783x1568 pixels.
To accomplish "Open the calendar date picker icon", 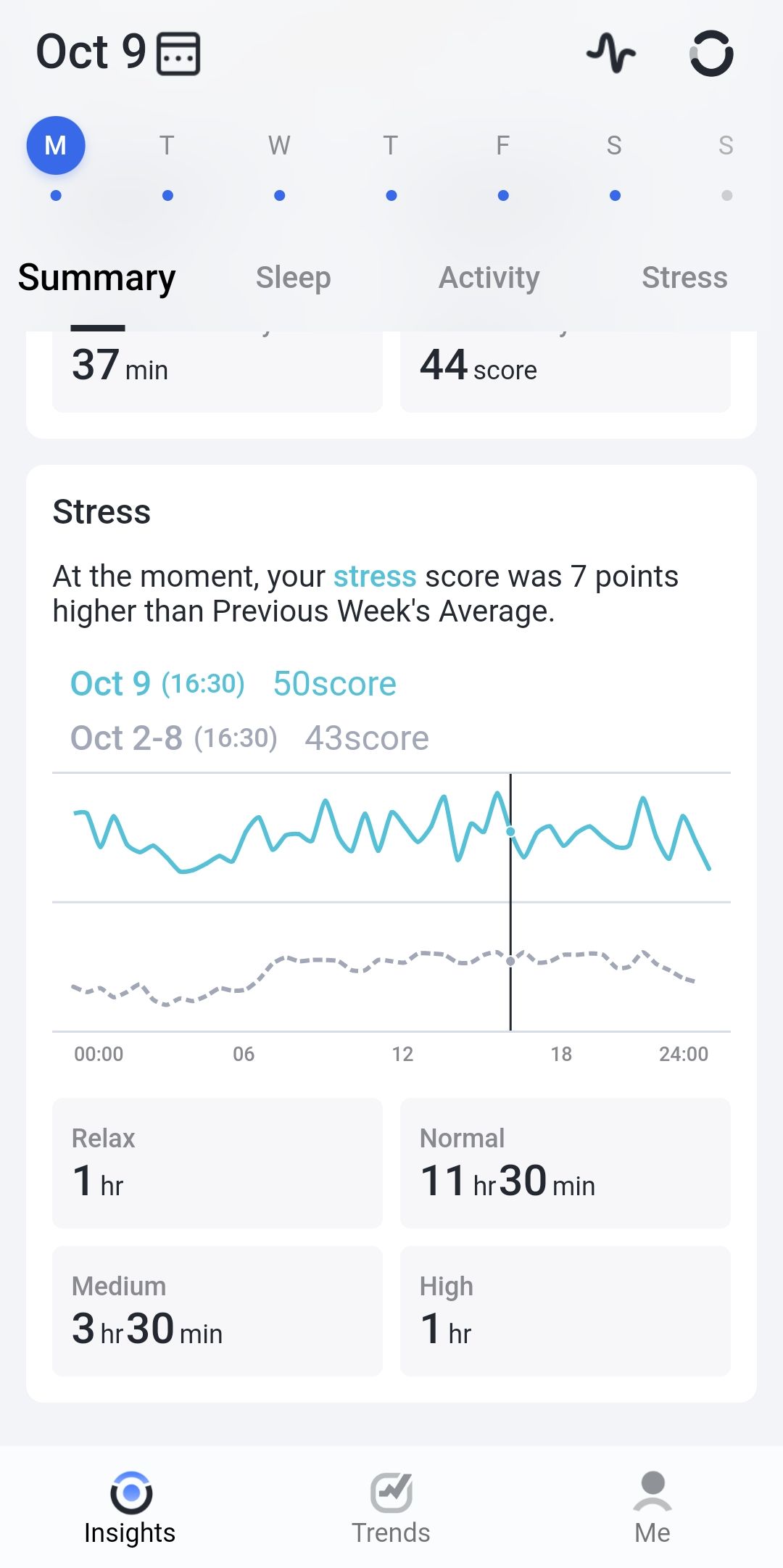I will 179,54.
